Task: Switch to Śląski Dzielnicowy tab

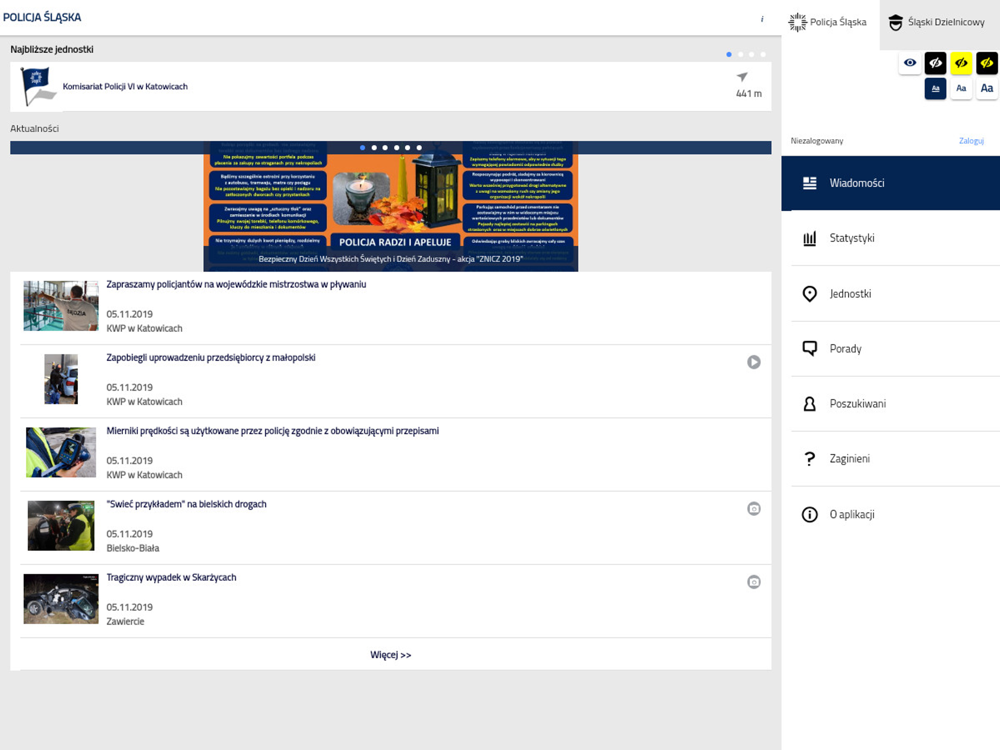Action: tap(937, 22)
